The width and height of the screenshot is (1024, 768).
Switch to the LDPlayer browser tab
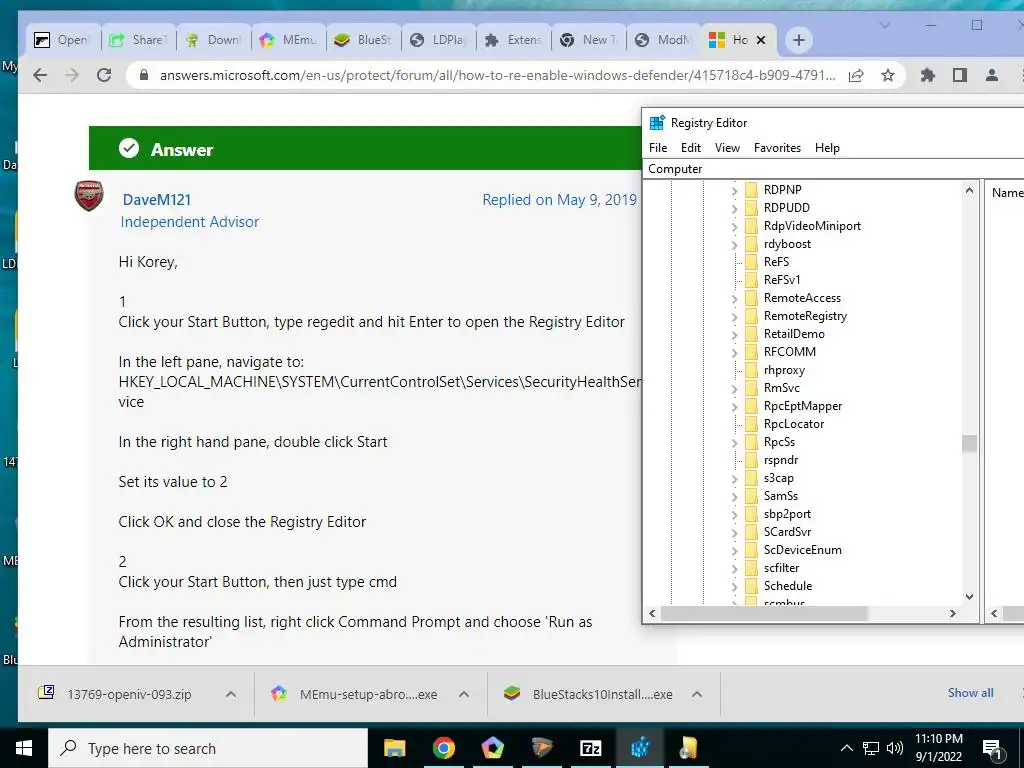coord(438,40)
